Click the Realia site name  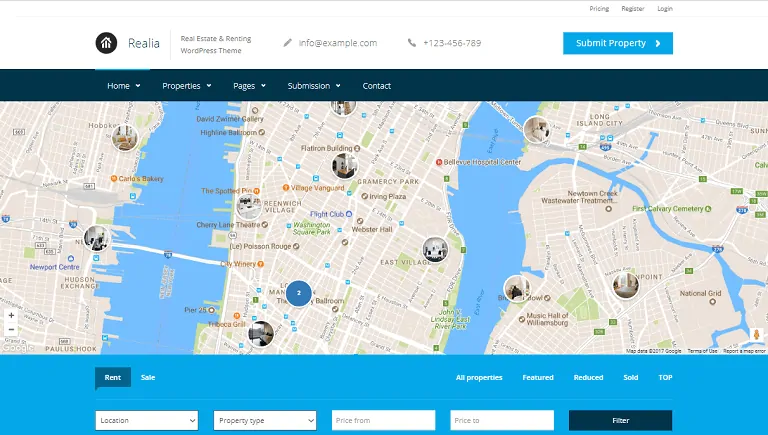pyautogui.click(x=144, y=43)
